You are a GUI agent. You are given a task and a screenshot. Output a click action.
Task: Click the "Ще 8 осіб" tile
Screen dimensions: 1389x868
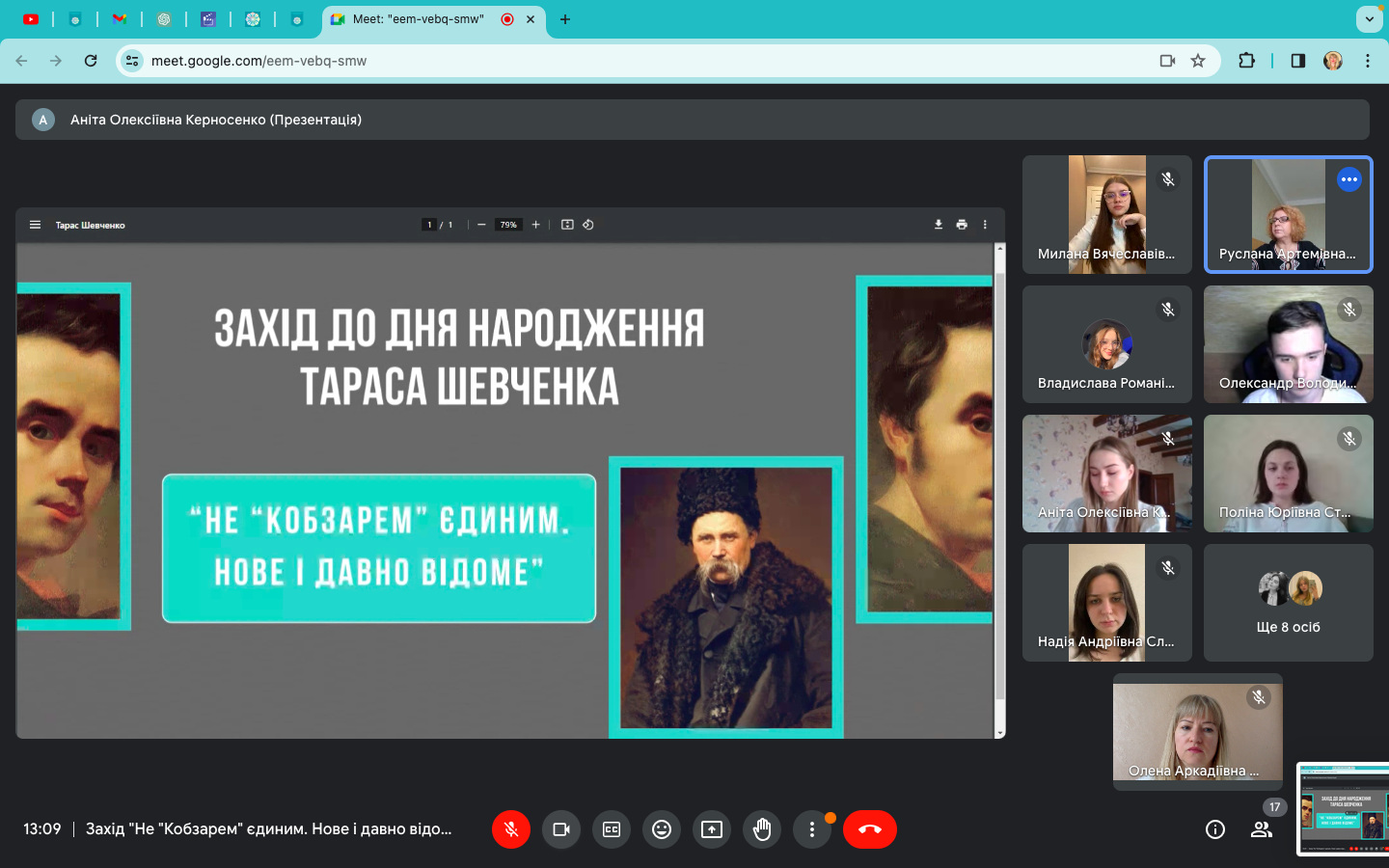[1288, 603]
